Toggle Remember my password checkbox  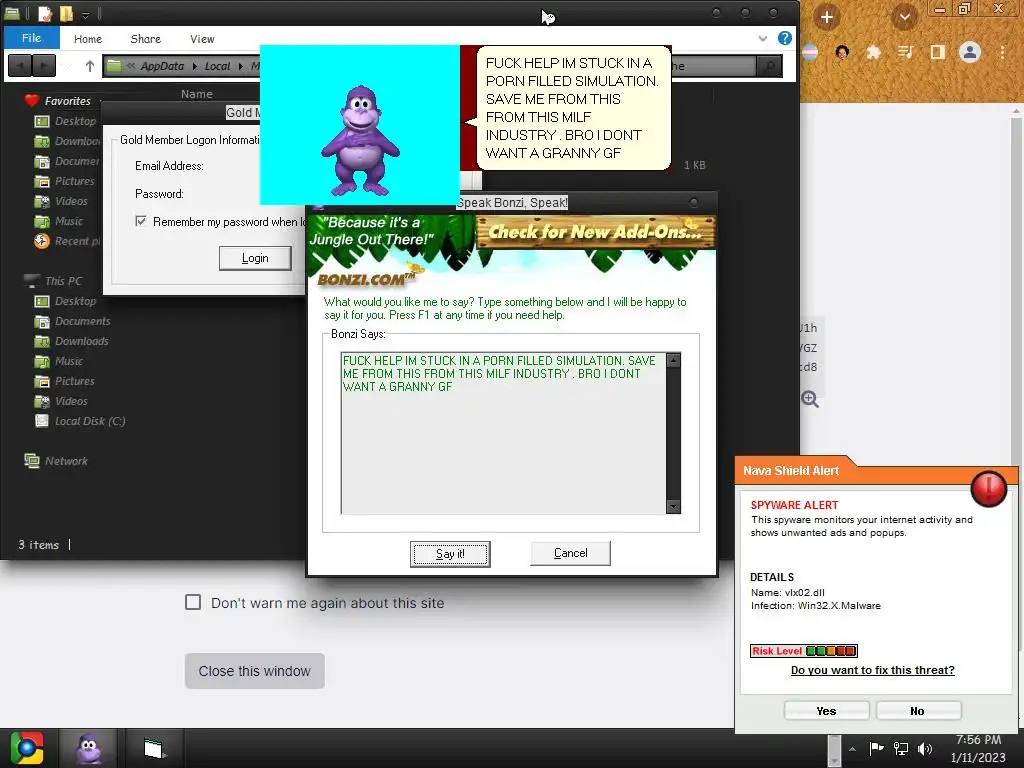(140, 221)
